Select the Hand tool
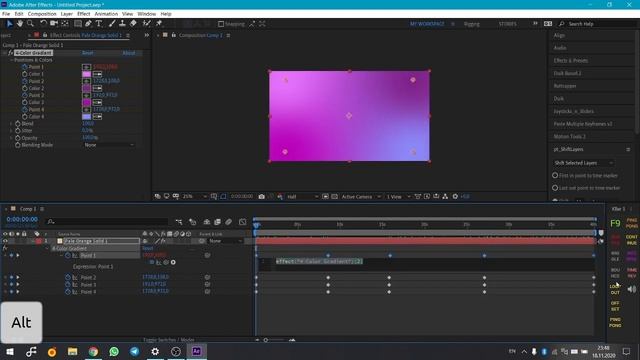Screen dimensions: 640x360 tap(20, 24)
